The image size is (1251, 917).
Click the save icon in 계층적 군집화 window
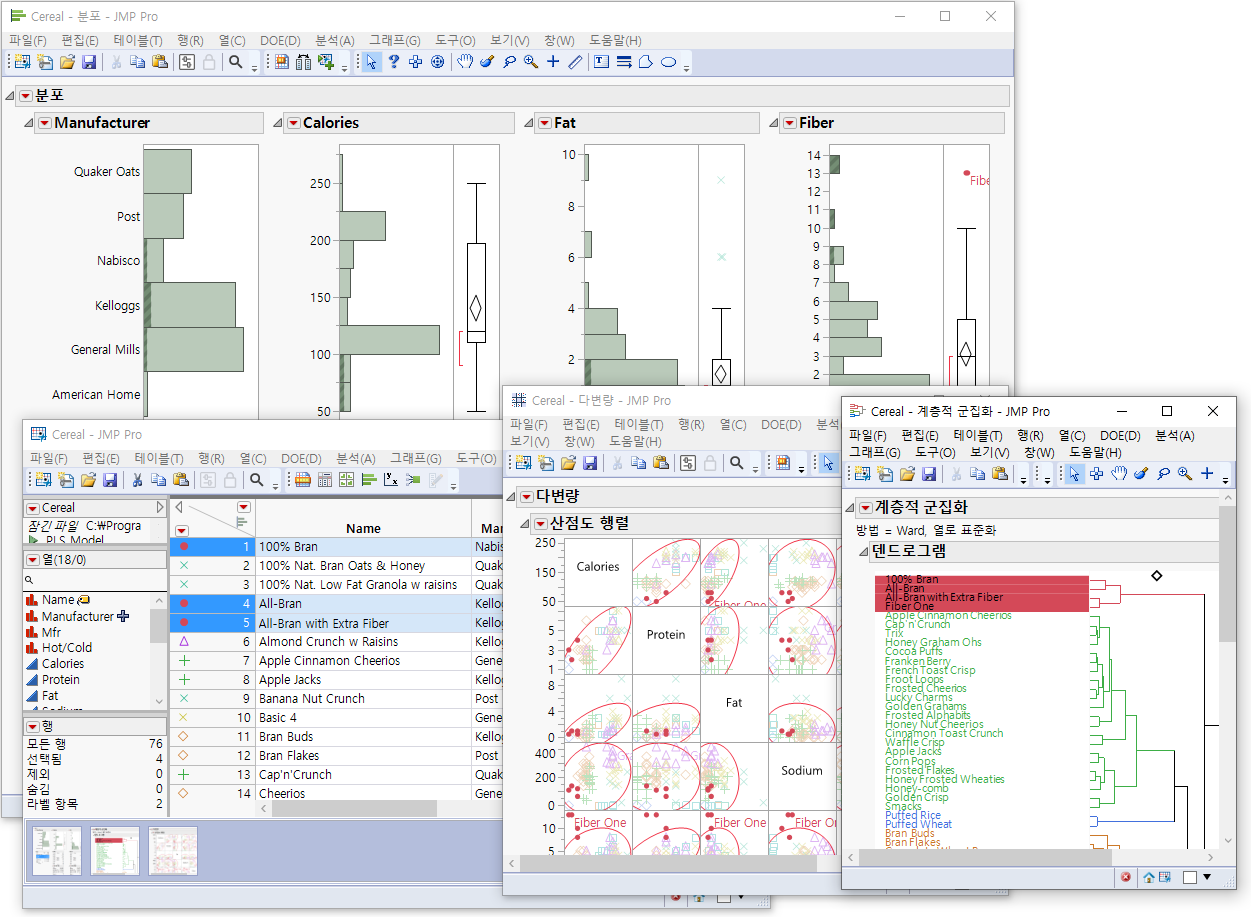928,473
